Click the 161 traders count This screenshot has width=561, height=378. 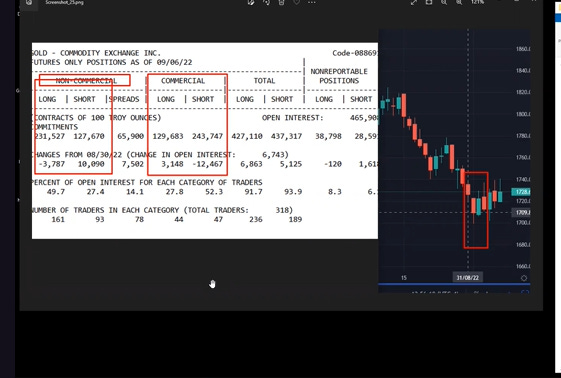58,220
